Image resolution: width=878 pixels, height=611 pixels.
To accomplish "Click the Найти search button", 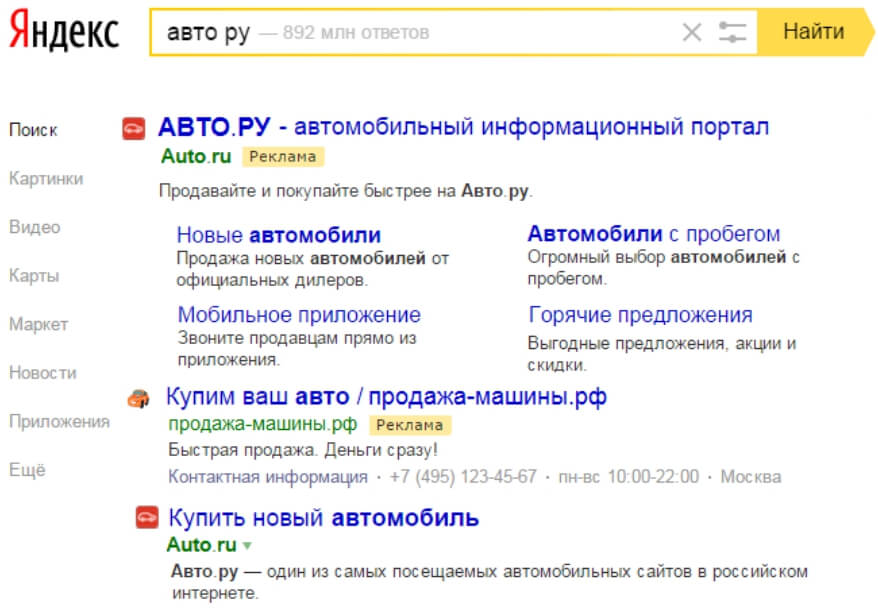I will click(815, 32).
